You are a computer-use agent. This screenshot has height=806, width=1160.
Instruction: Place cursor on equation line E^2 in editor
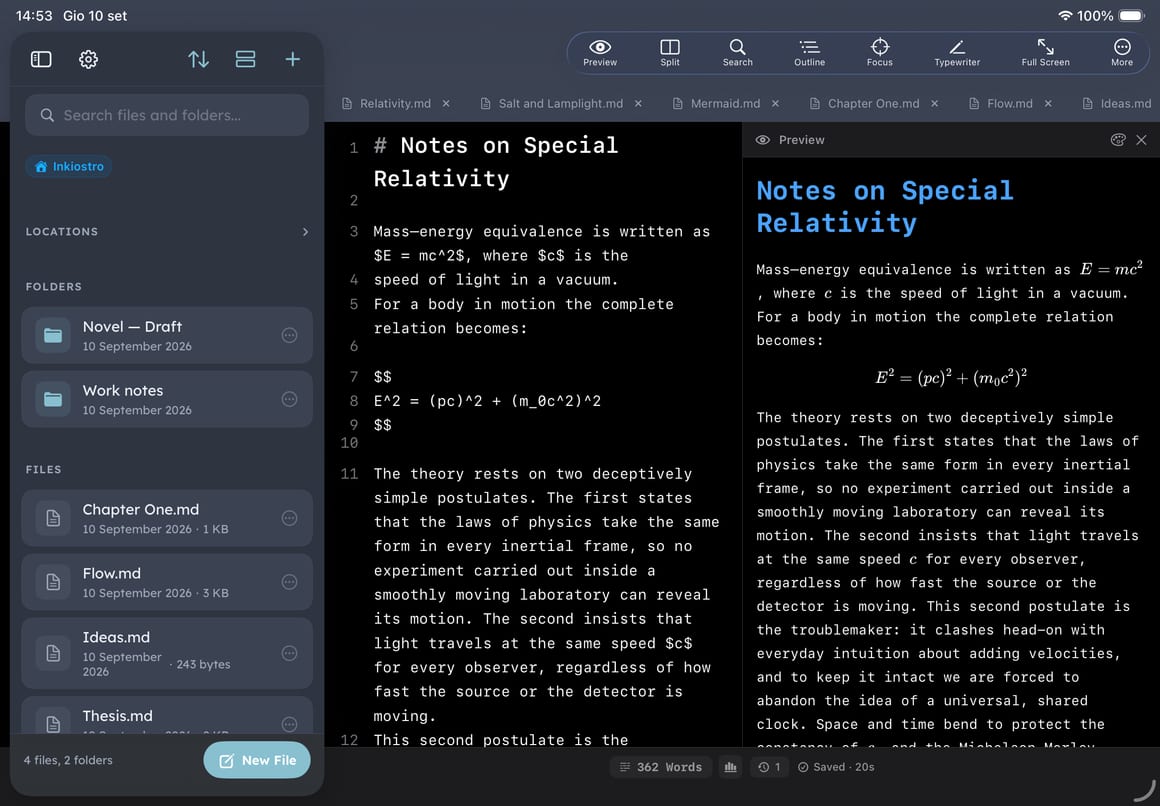488,401
